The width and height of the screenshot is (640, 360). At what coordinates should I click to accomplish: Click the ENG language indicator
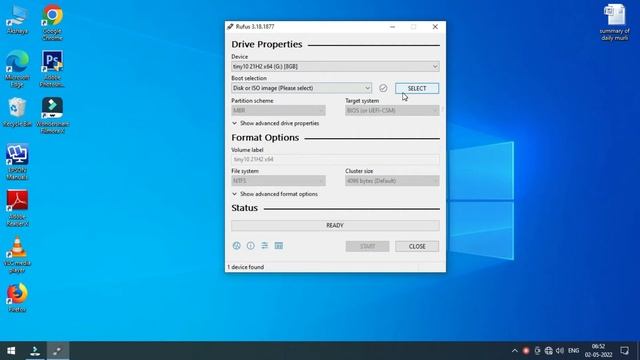click(573, 351)
